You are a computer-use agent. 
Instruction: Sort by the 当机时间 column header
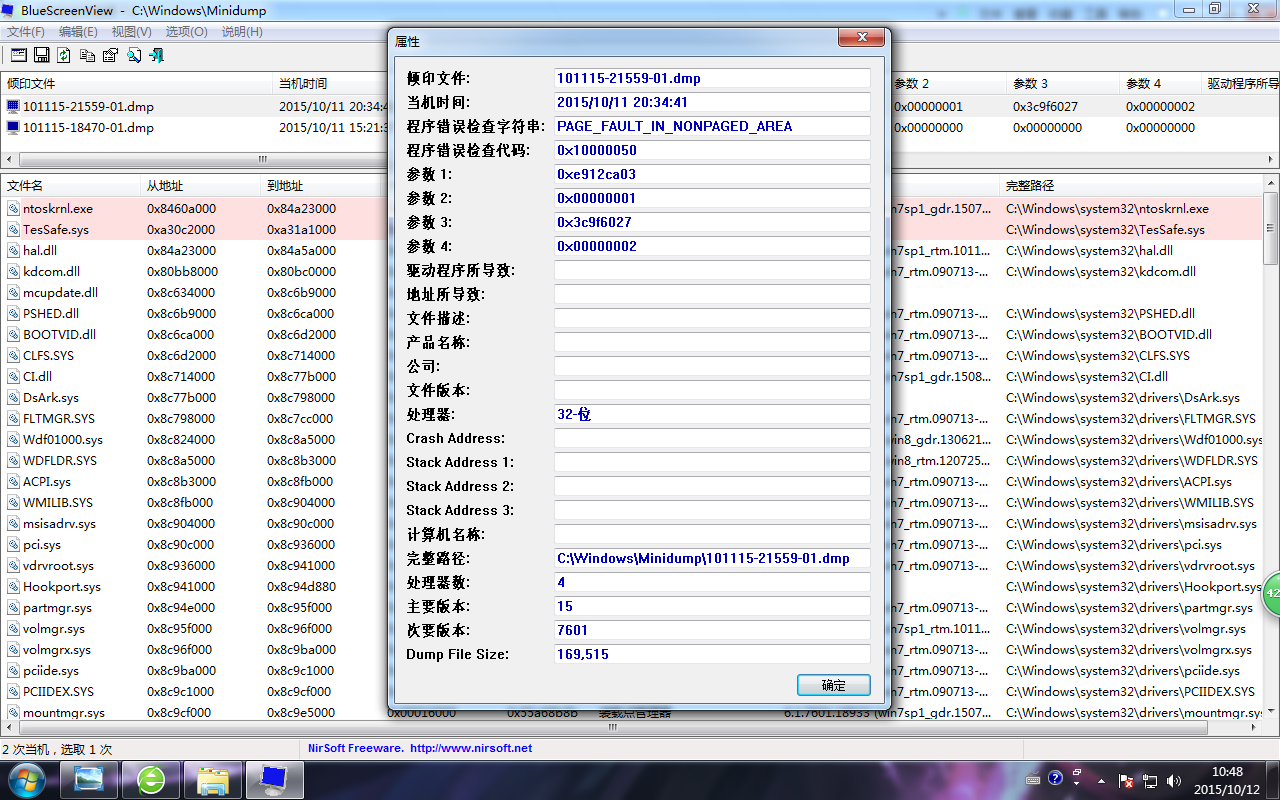tap(330, 84)
